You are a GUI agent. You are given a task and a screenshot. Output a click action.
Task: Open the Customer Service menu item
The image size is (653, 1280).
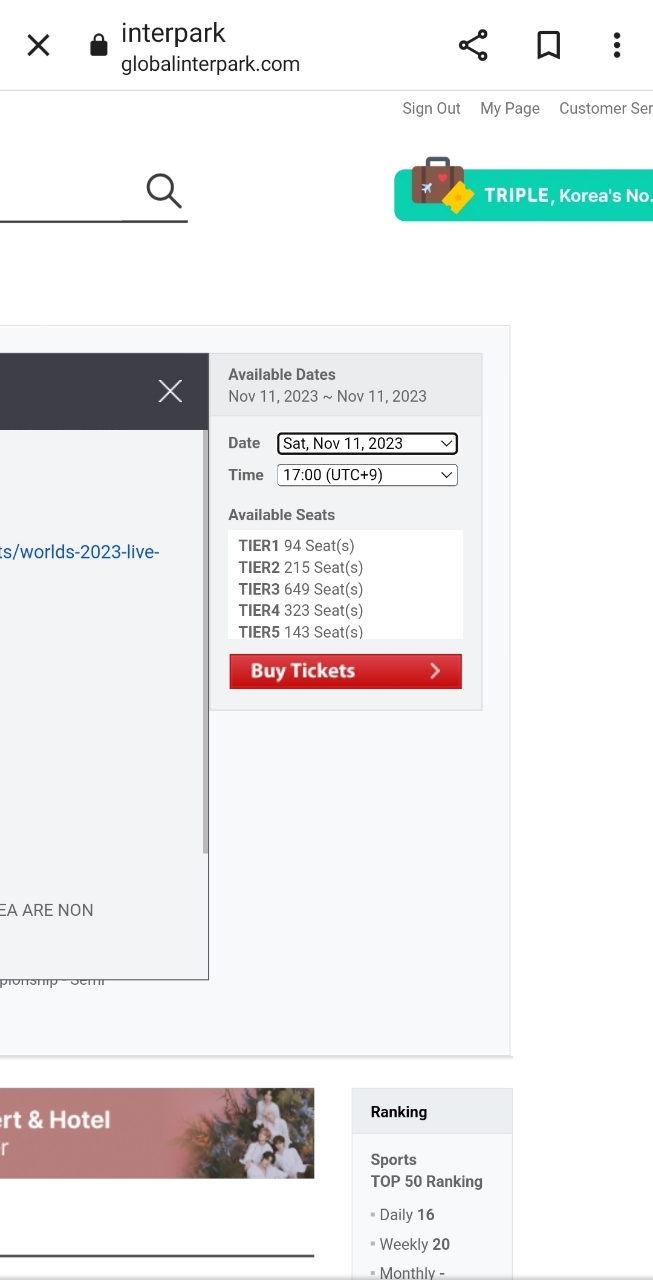[605, 108]
